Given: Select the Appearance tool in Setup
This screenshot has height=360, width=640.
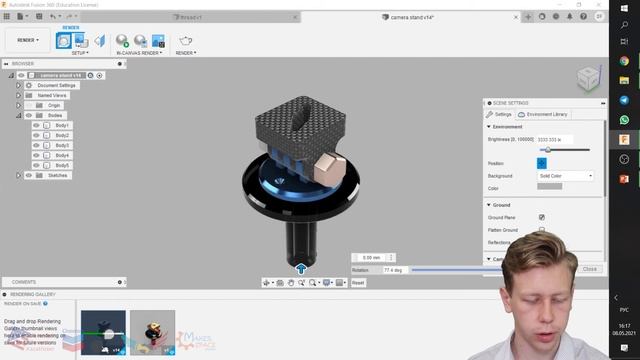Looking at the screenshot, I should point(63,41).
